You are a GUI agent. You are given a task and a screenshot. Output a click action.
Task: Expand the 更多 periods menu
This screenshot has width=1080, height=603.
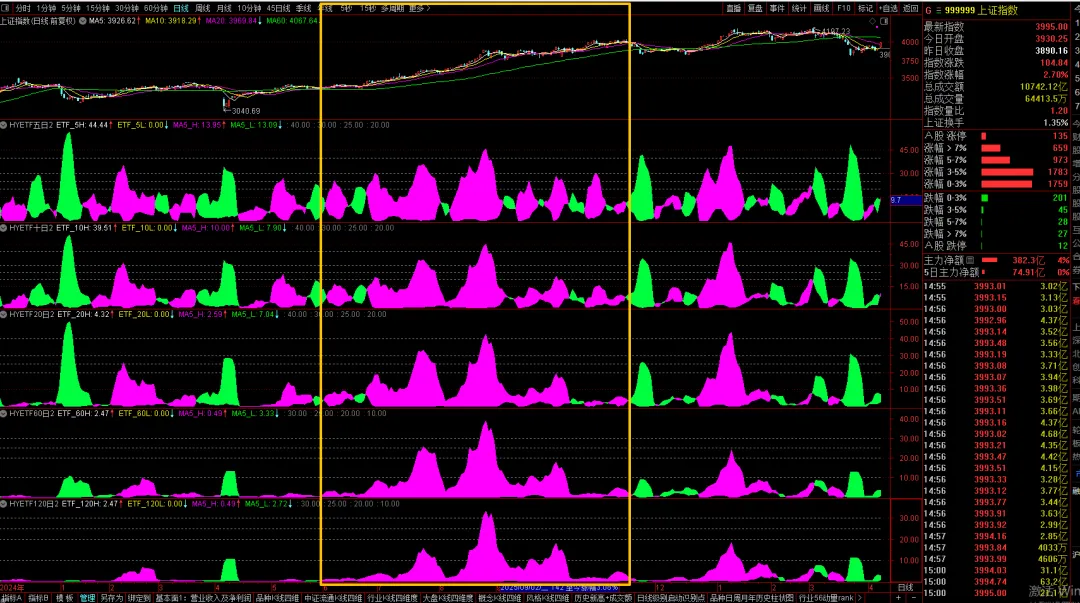point(419,8)
